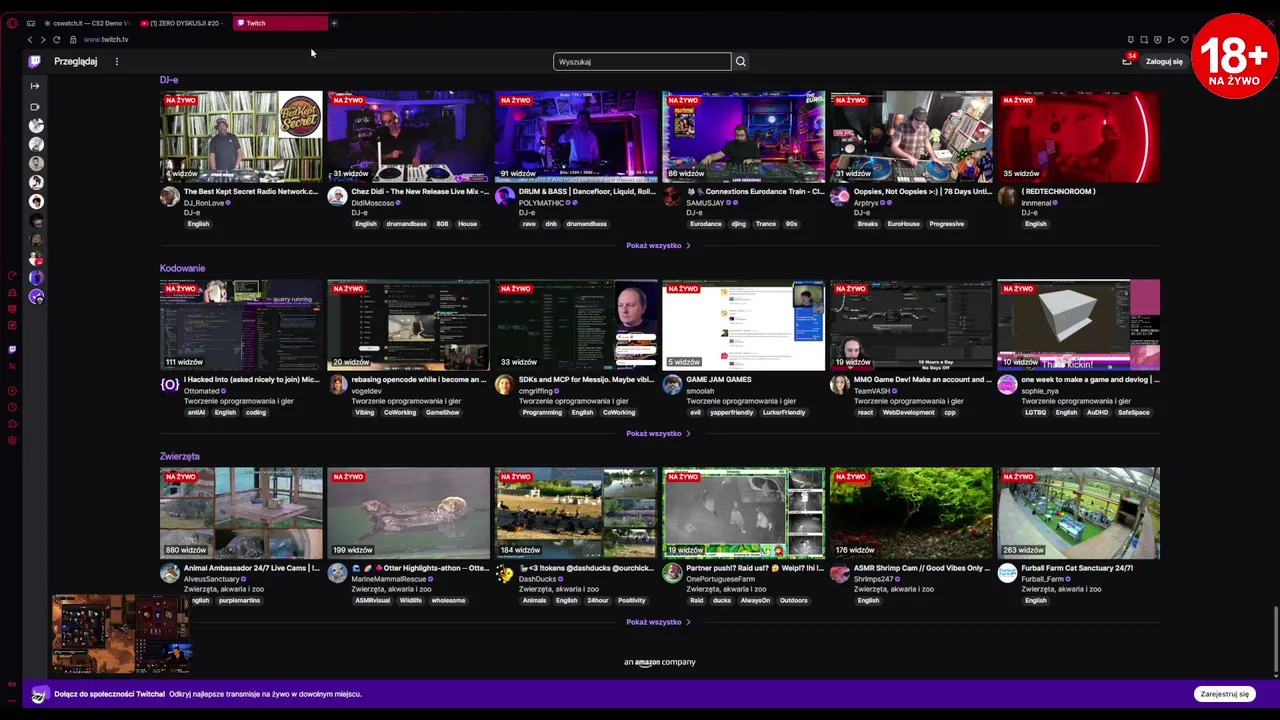Open DJ_RonLove channel avatar

point(170,196)
